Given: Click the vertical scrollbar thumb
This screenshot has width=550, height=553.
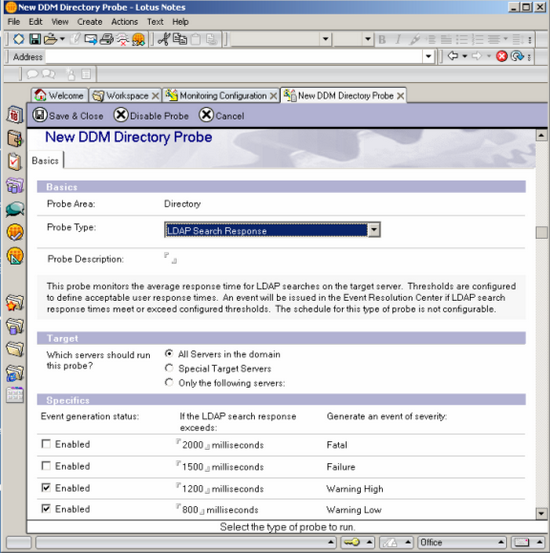Looking at the screenshot, I should tap(542, 232).
